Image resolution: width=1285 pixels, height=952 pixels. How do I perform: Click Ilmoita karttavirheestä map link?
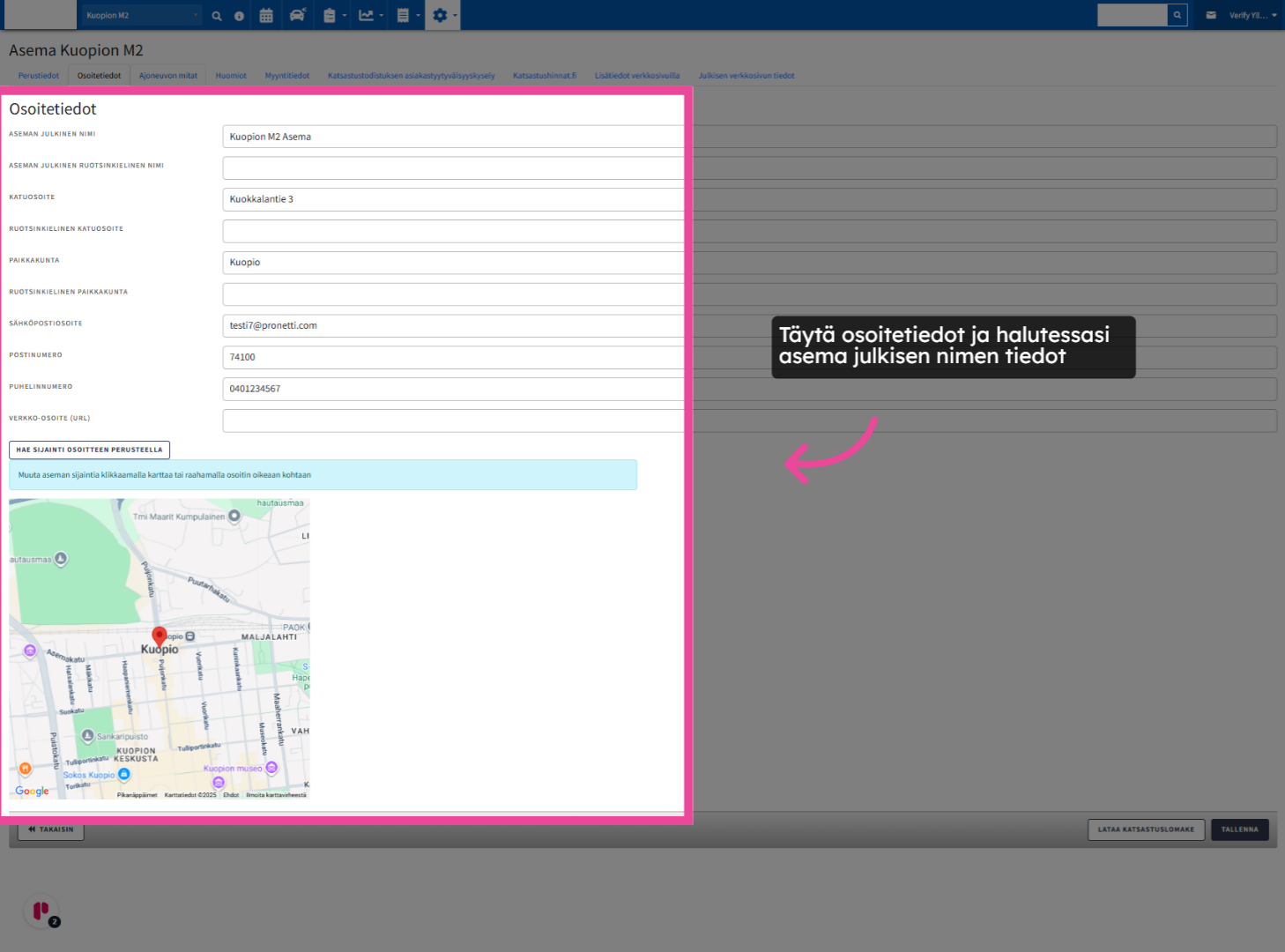[277, 795]
